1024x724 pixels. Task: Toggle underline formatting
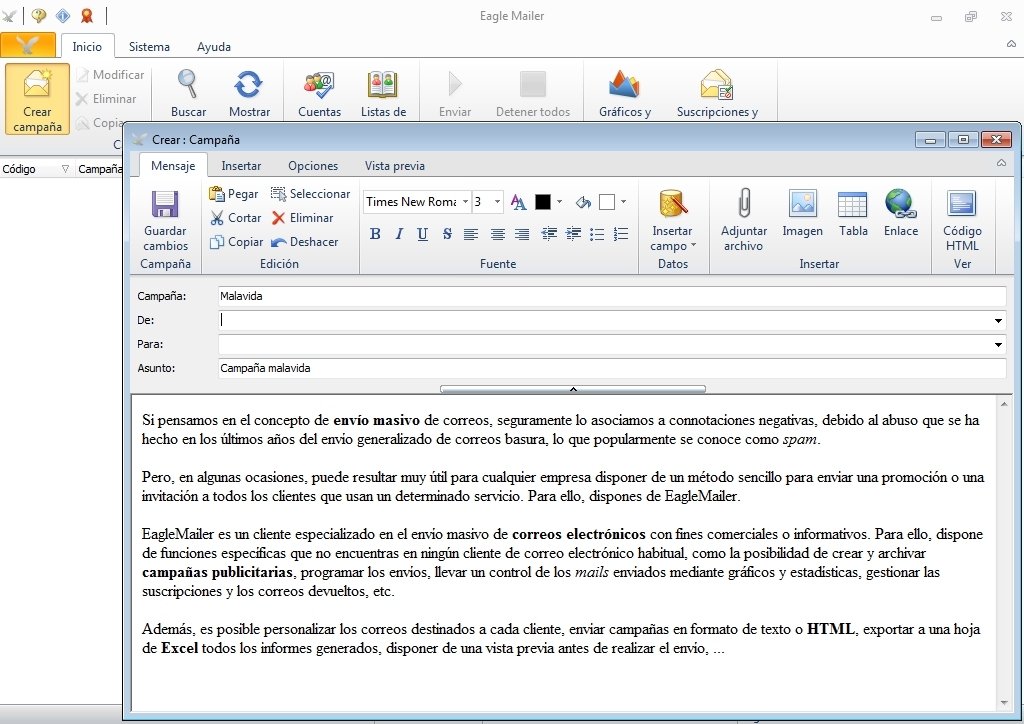[423, 234]
